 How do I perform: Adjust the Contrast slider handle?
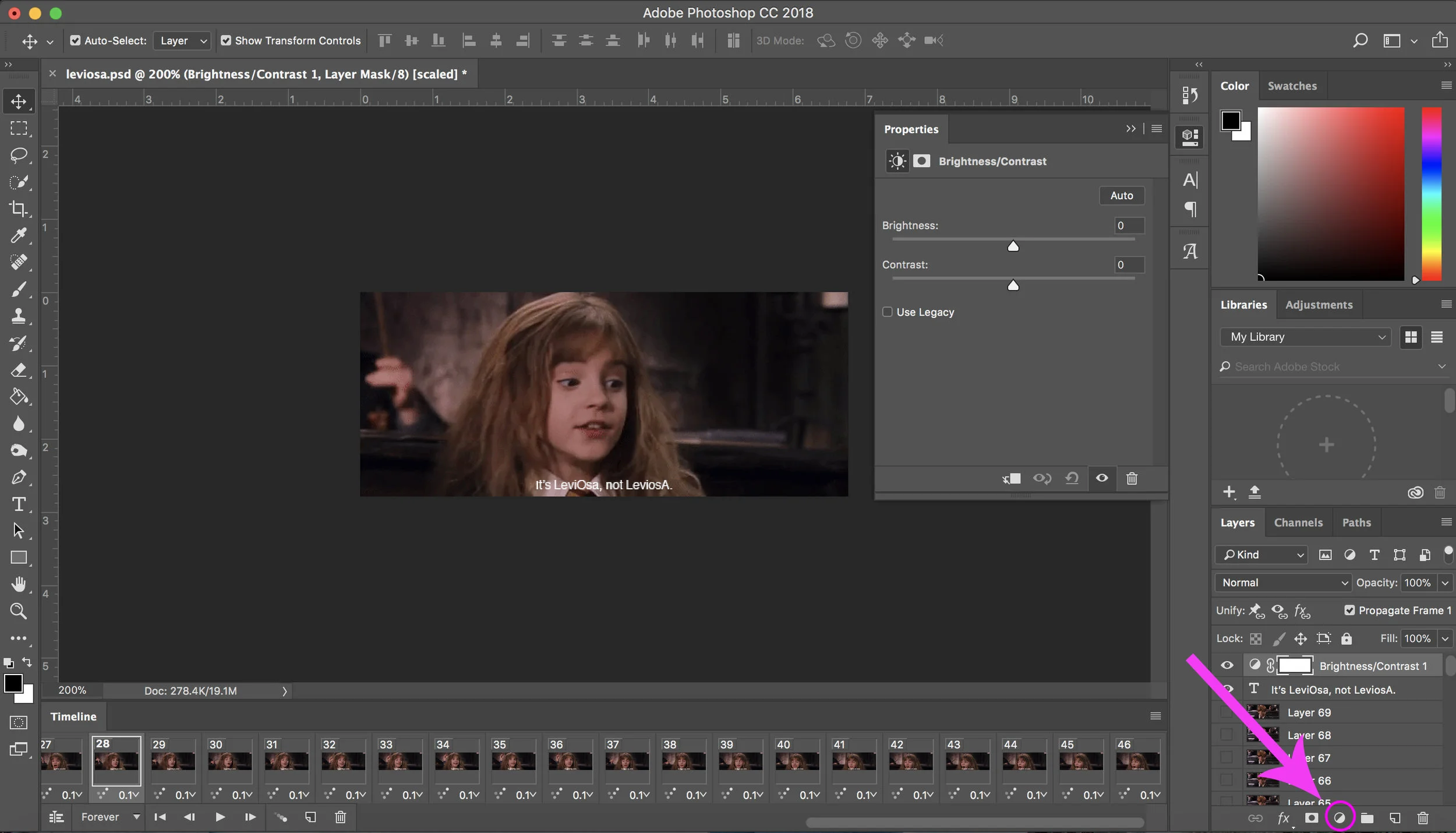(1013, 285)
